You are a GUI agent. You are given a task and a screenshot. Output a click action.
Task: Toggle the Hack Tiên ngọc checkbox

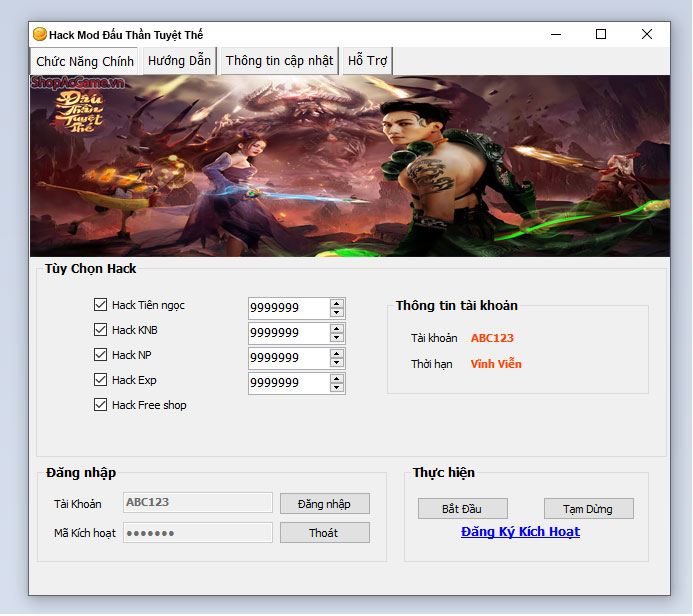tap(100, 304)
